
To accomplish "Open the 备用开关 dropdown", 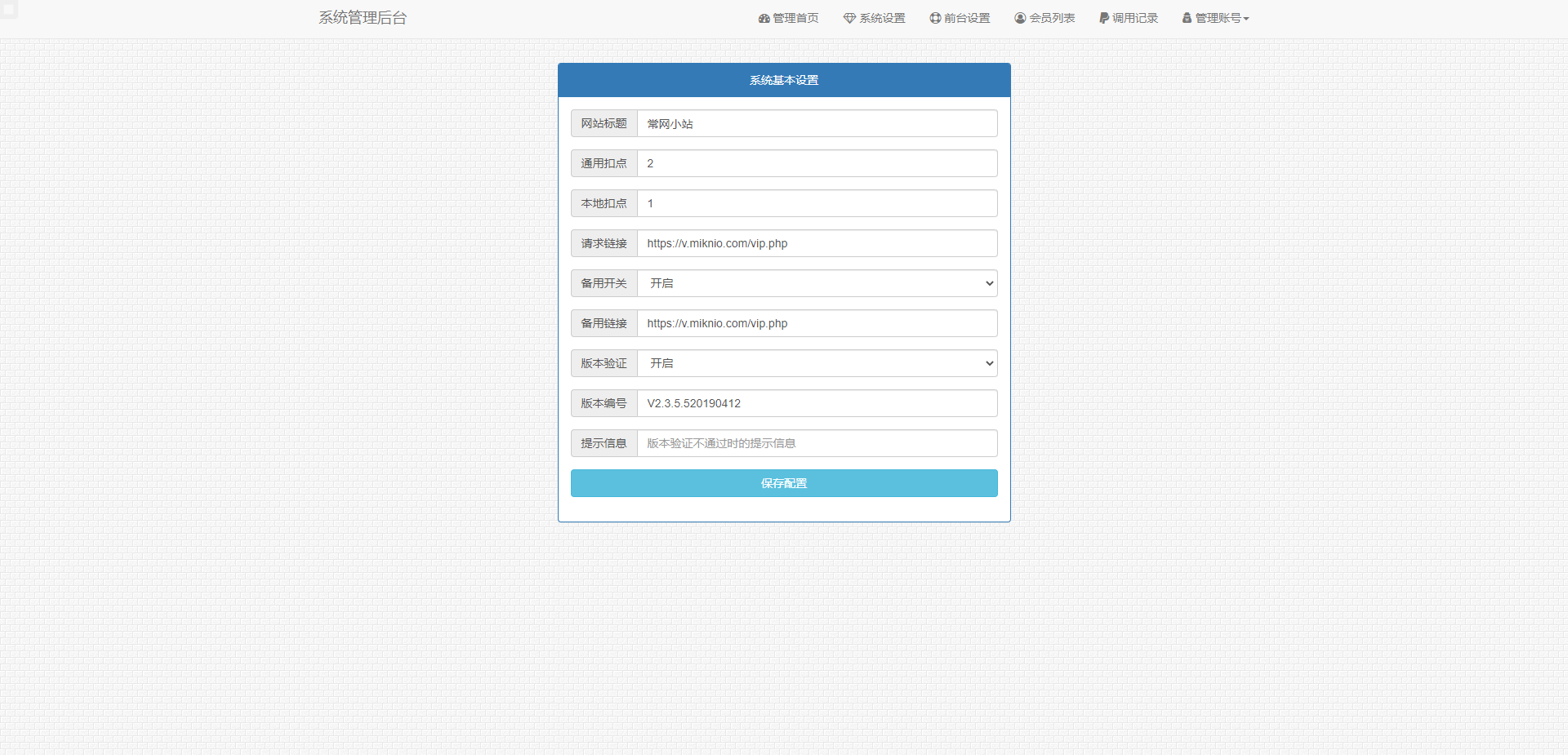I will (817, 283).
